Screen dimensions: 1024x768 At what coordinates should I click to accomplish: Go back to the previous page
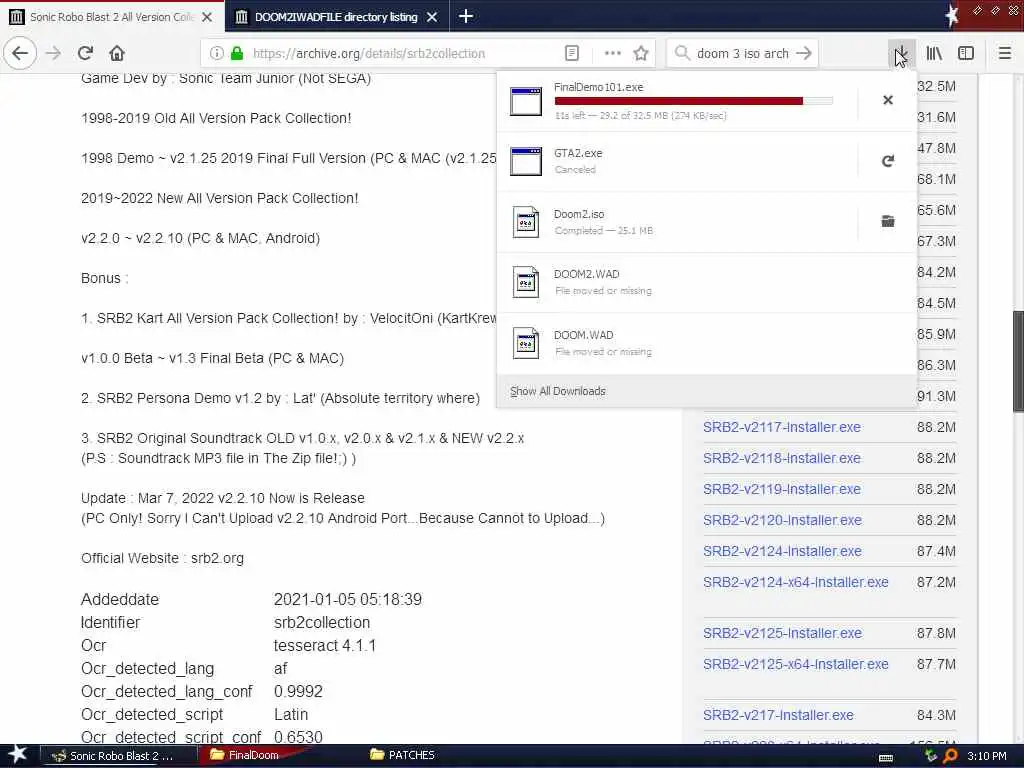click(x=20, y=53)
